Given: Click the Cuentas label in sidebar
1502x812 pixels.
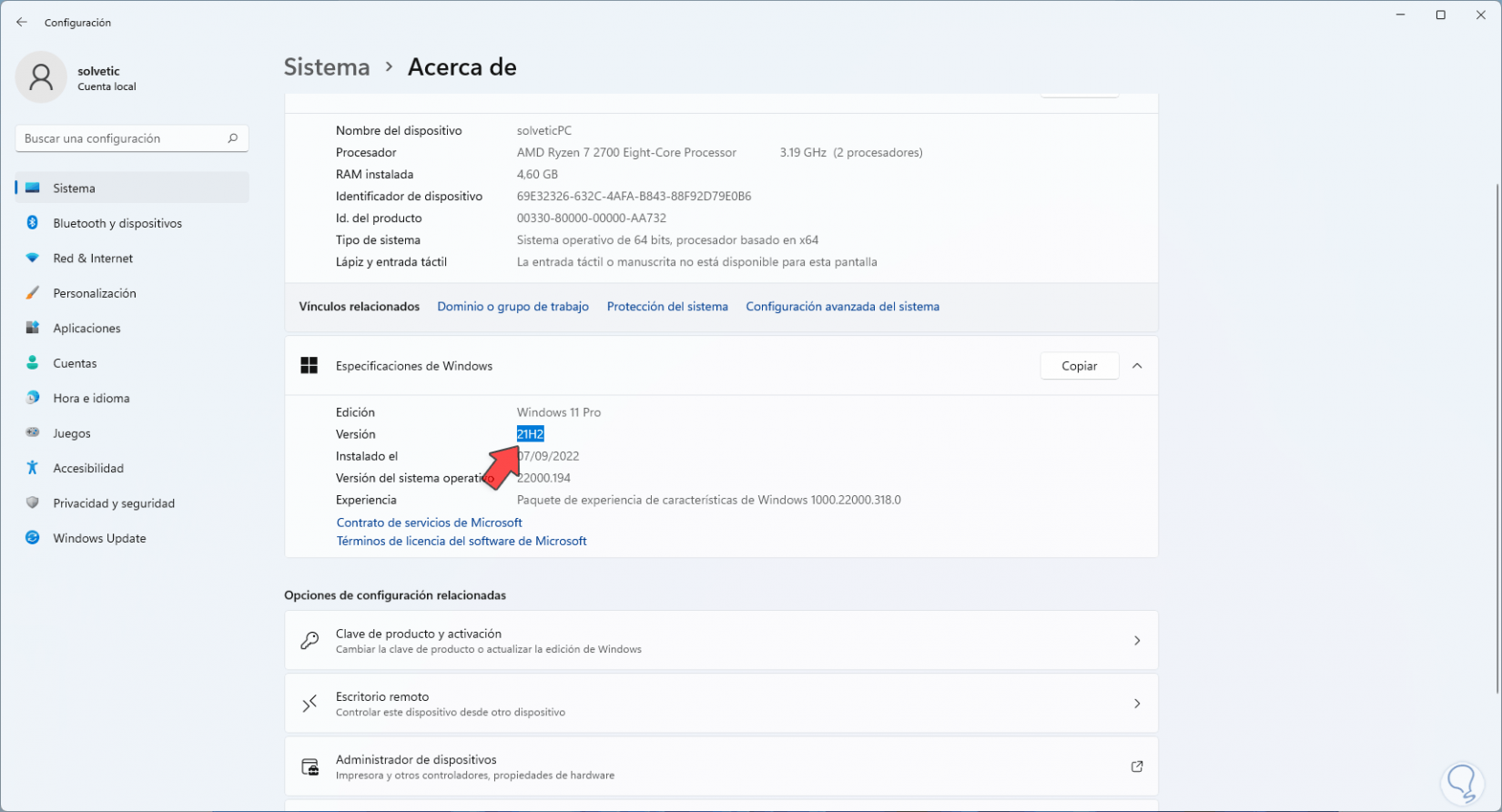Looking at the screenshot, I should [x=75, y=363].
